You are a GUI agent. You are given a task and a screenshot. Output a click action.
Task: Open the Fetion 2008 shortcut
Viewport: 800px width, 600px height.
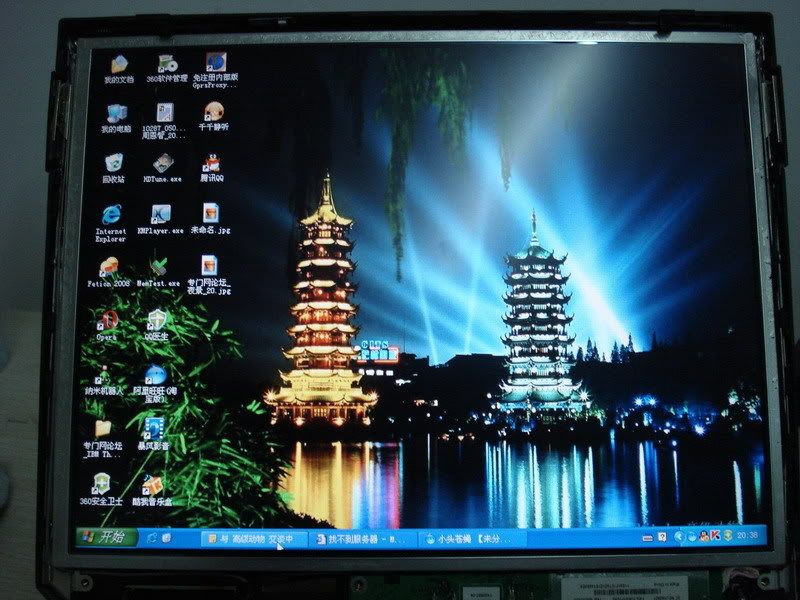108,267
